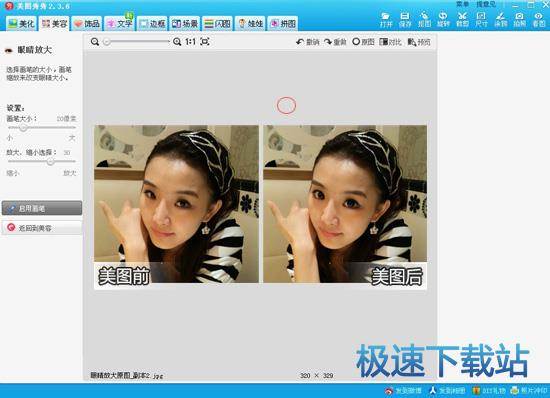Screen dimensions: 550x398
Task: Open the Size (尺寸) tool
Action: pos(481,20)
